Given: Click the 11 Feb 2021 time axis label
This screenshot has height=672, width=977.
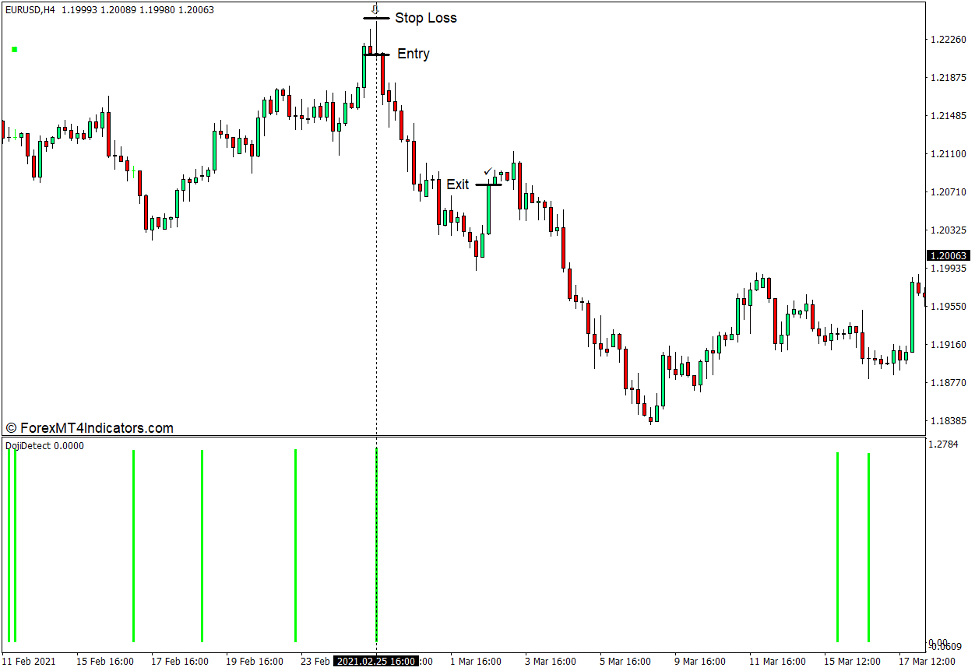Looking at the screenshot, I should (x=29, y=662).
